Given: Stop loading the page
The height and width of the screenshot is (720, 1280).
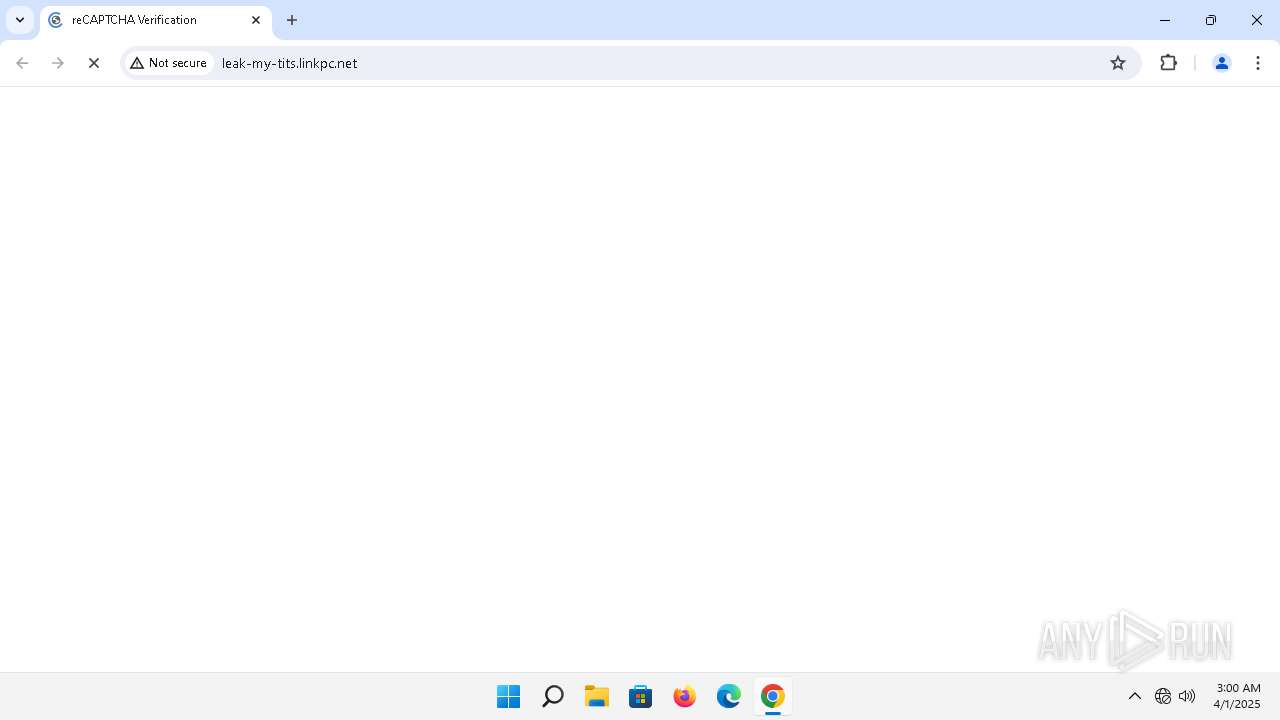Looking at the screenshot, I should click(x=94, y=63).
